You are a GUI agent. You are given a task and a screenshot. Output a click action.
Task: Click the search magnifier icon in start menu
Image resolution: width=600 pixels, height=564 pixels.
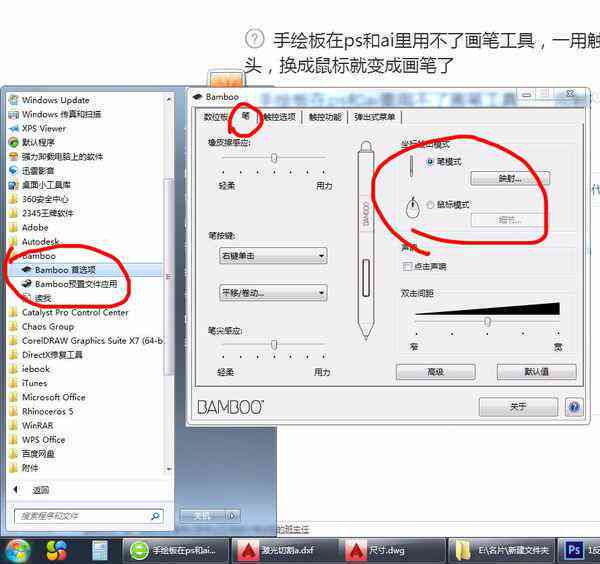pyautogui.click(x=155, y=516)
